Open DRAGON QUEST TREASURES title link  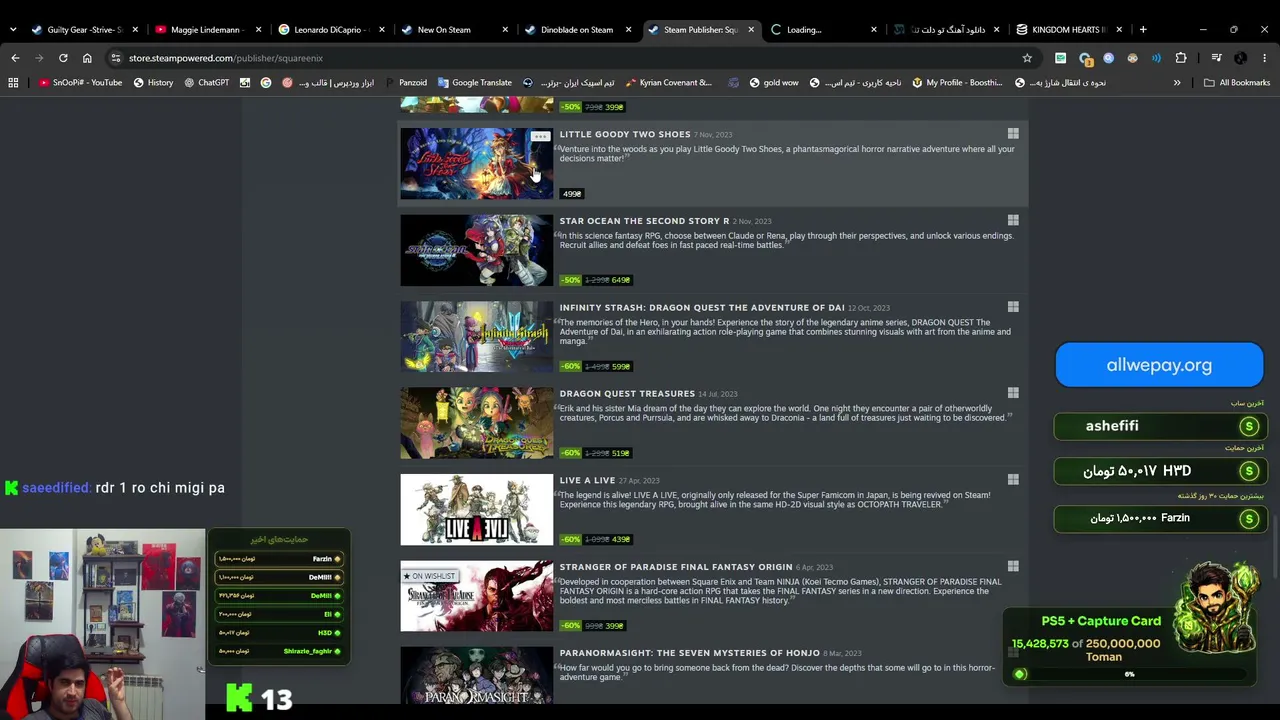coord(627,393)
